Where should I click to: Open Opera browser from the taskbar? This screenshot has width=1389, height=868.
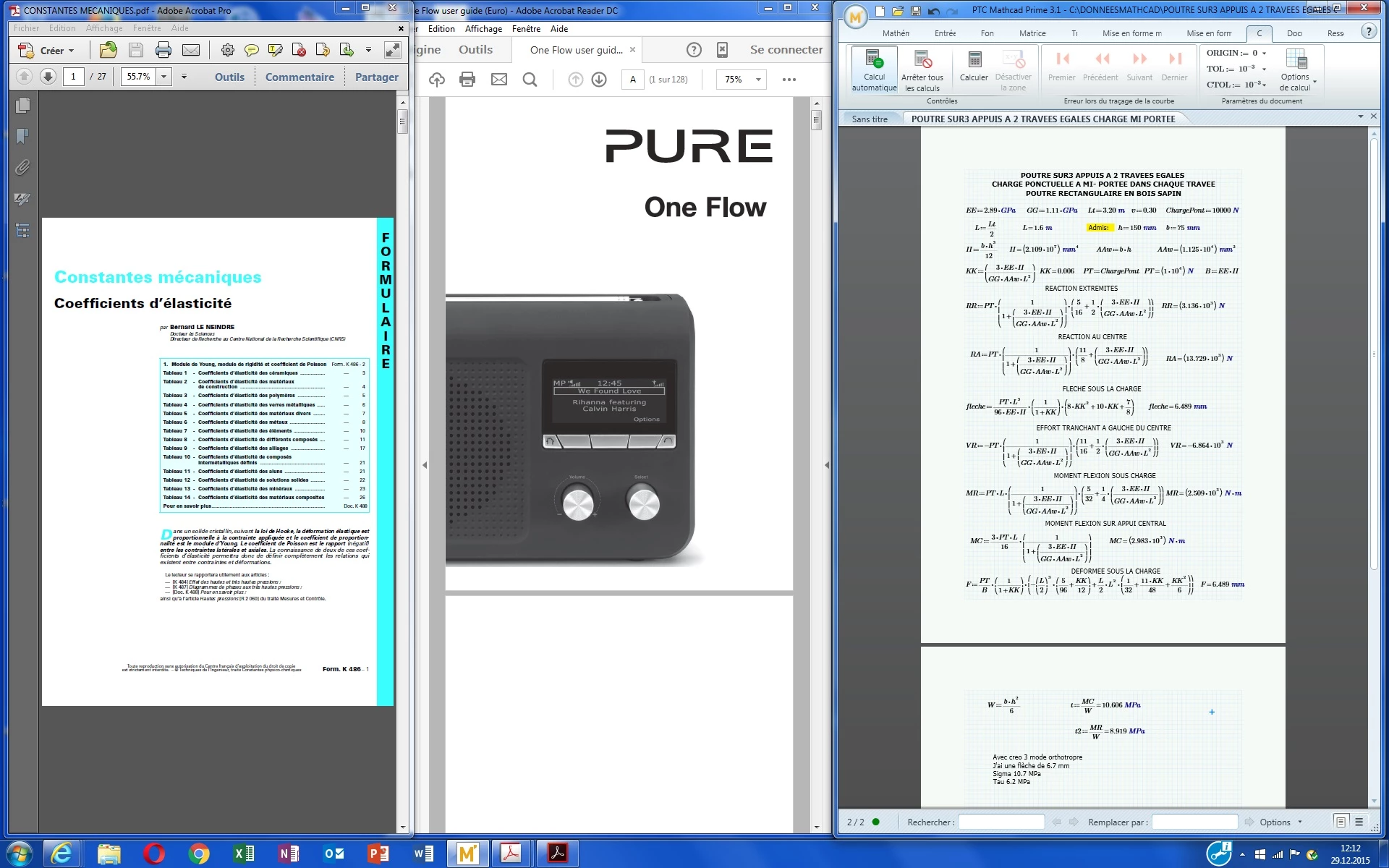point(154,854)
